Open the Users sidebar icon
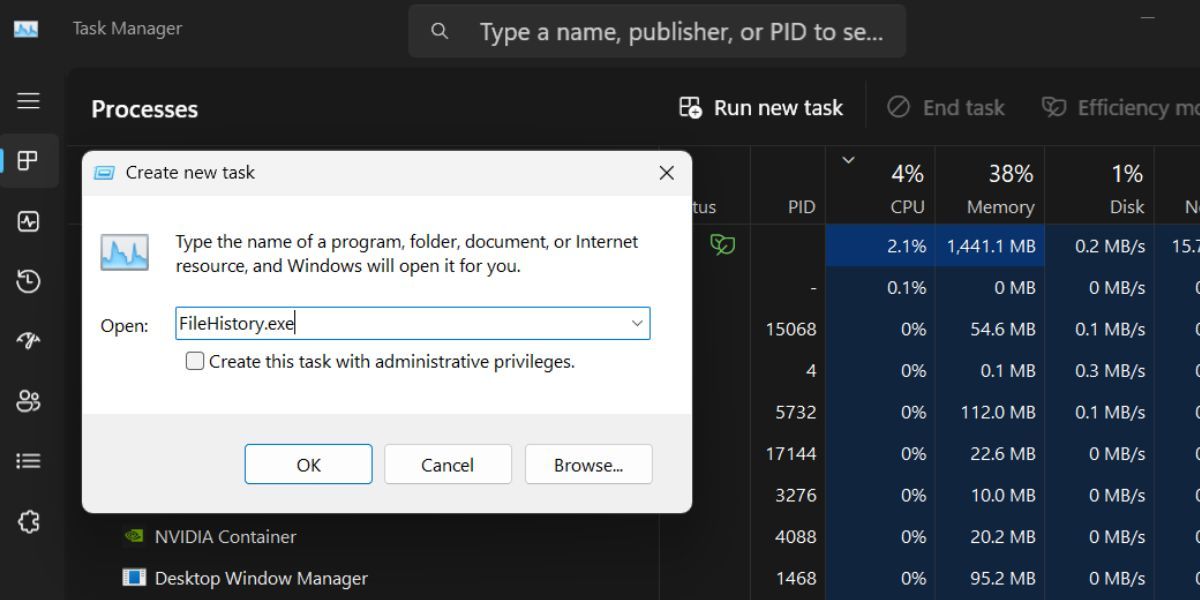 click(x=29, y=401)
